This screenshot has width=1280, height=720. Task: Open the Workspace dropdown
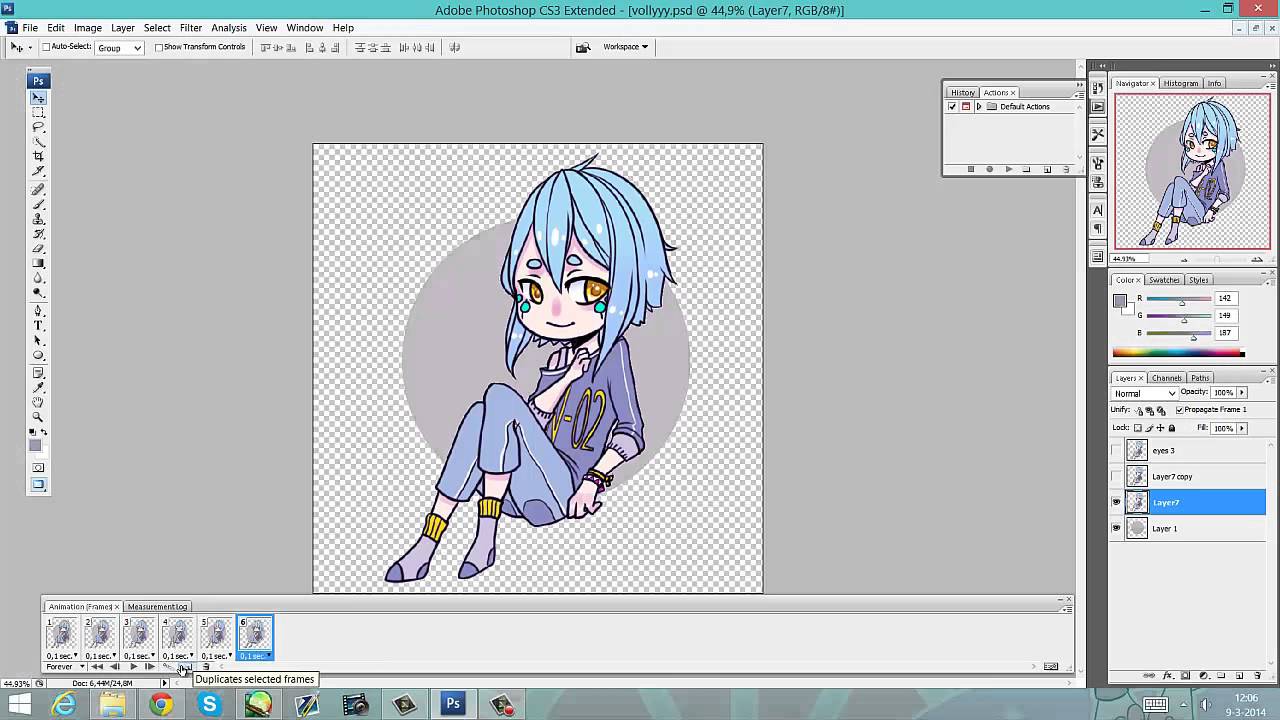coord(626,47)
